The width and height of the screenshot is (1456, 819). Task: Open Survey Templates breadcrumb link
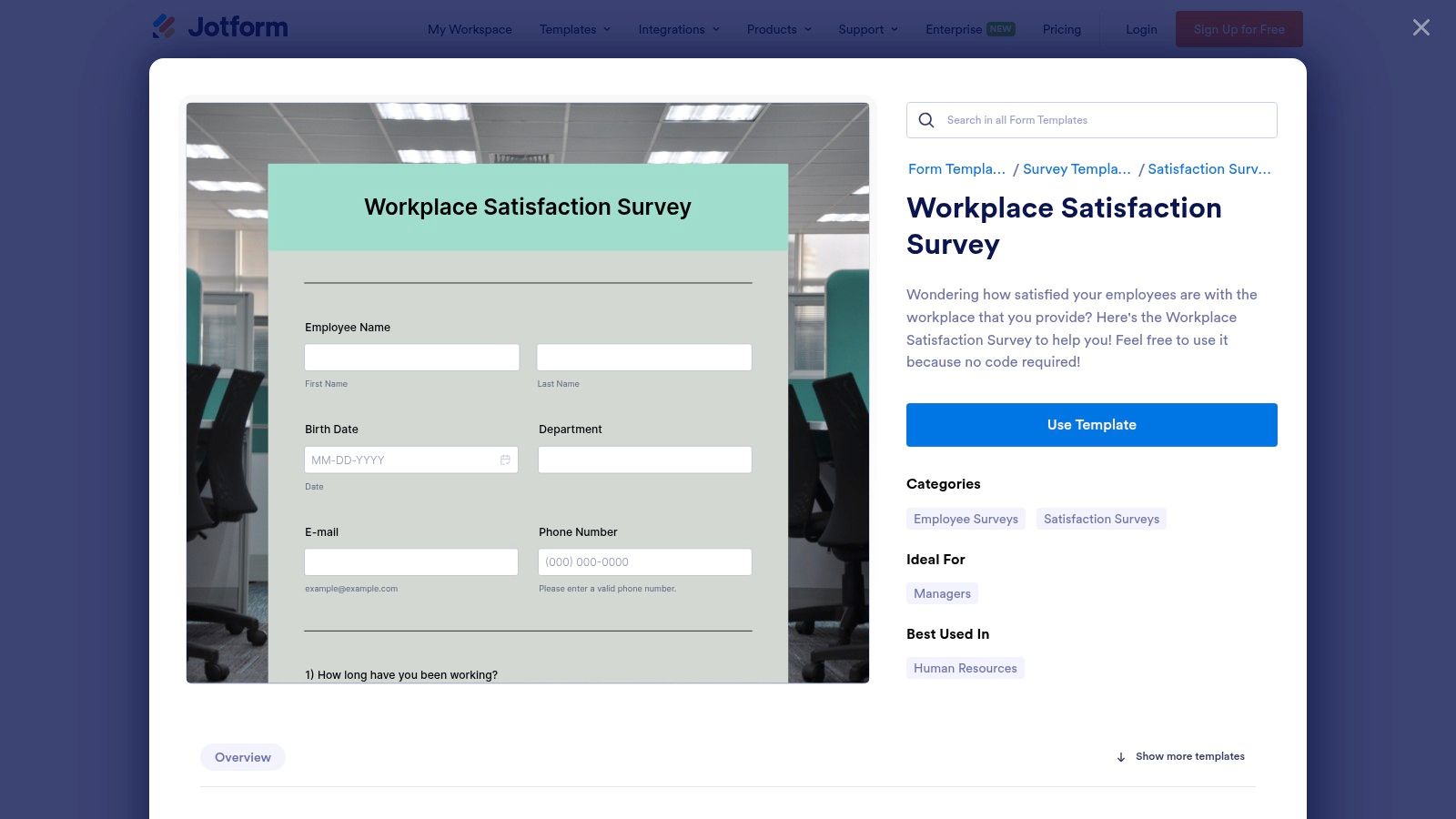coord(1077,169)
